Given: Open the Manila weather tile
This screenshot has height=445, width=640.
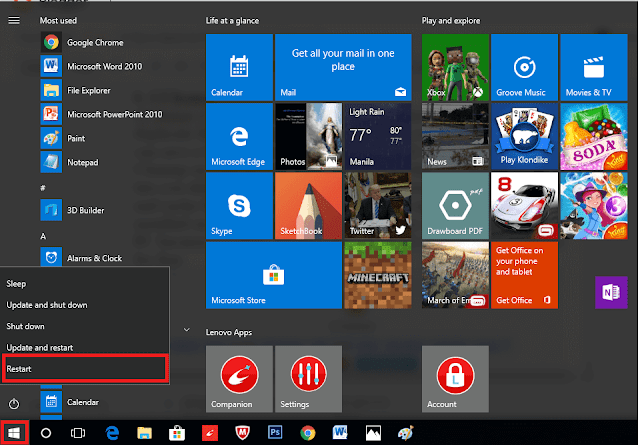Looking at the screenshot, I should [x=378, y=136].
